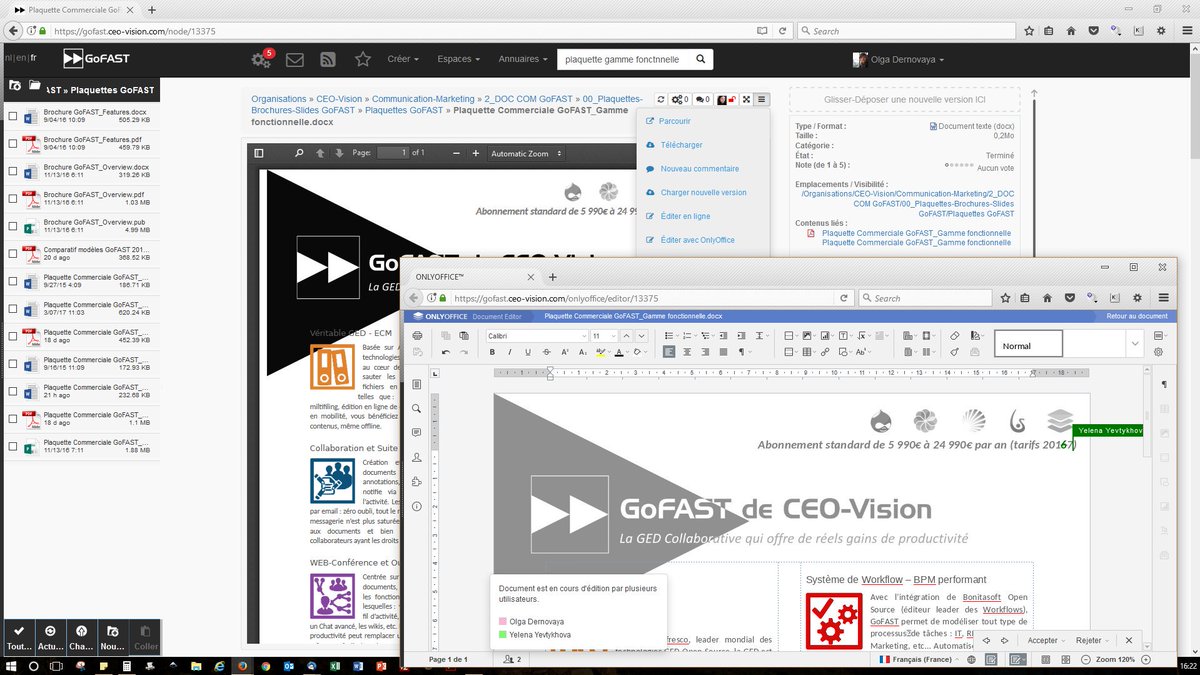Toggle nonprinting characters in OnlyOffice toolbar
The image size is (1200, 675).
point(743,352)
